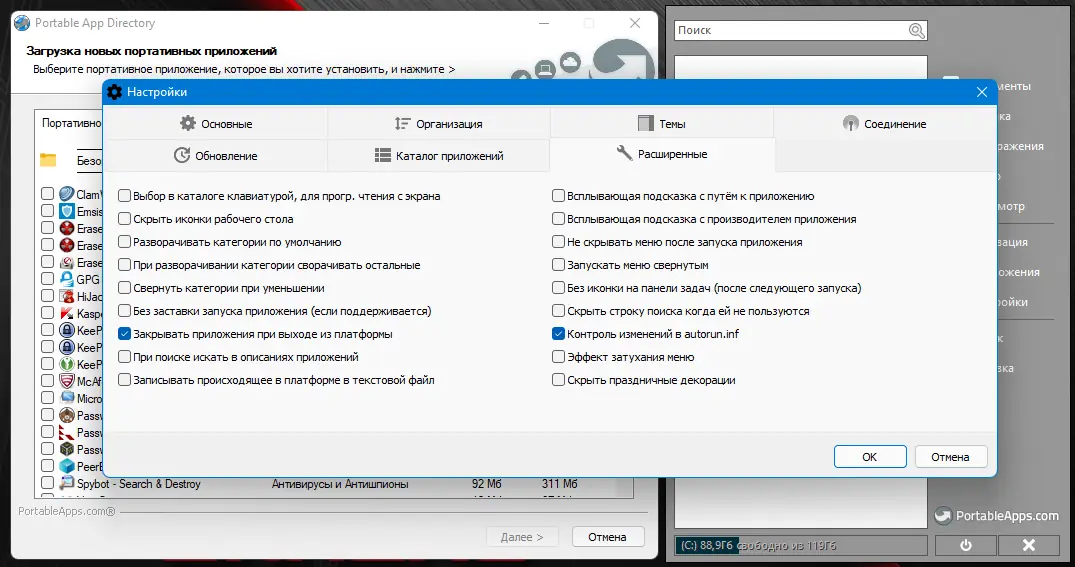Enable Скрыть иконки рабочего стола checkbox
Viewport: 1075px width, 567px height.
[x=124, y=219]
